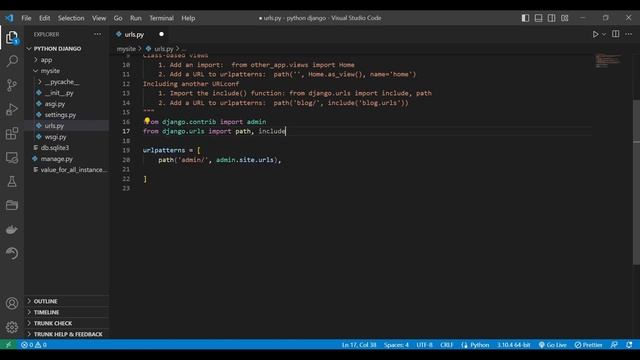Open the Go menu
This screenshot has width=640, height=360.
pyautogui.click(x=118, y=18)
